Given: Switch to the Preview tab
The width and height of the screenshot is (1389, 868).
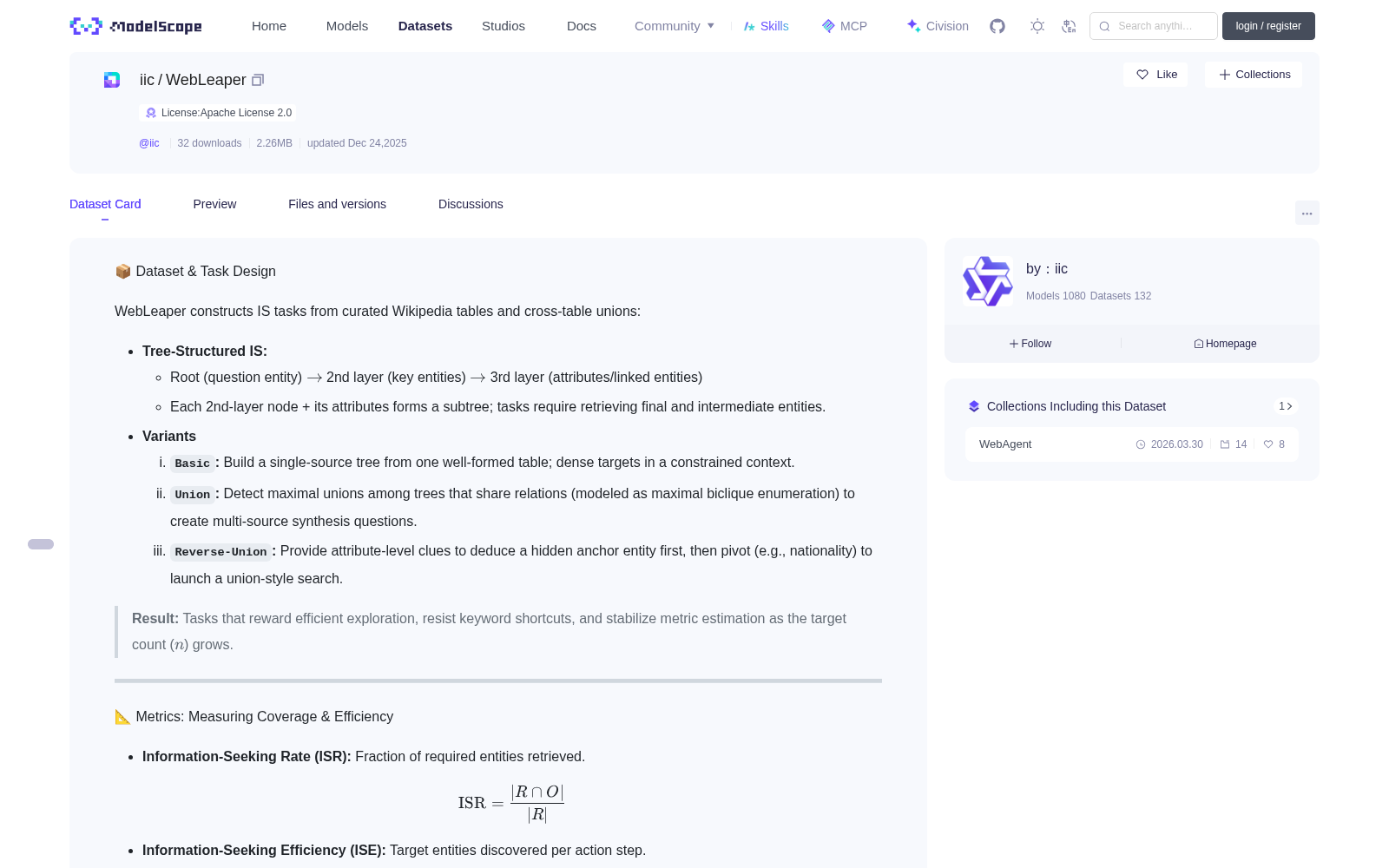Looking at the screenshot, I should (x=214, y=204).
